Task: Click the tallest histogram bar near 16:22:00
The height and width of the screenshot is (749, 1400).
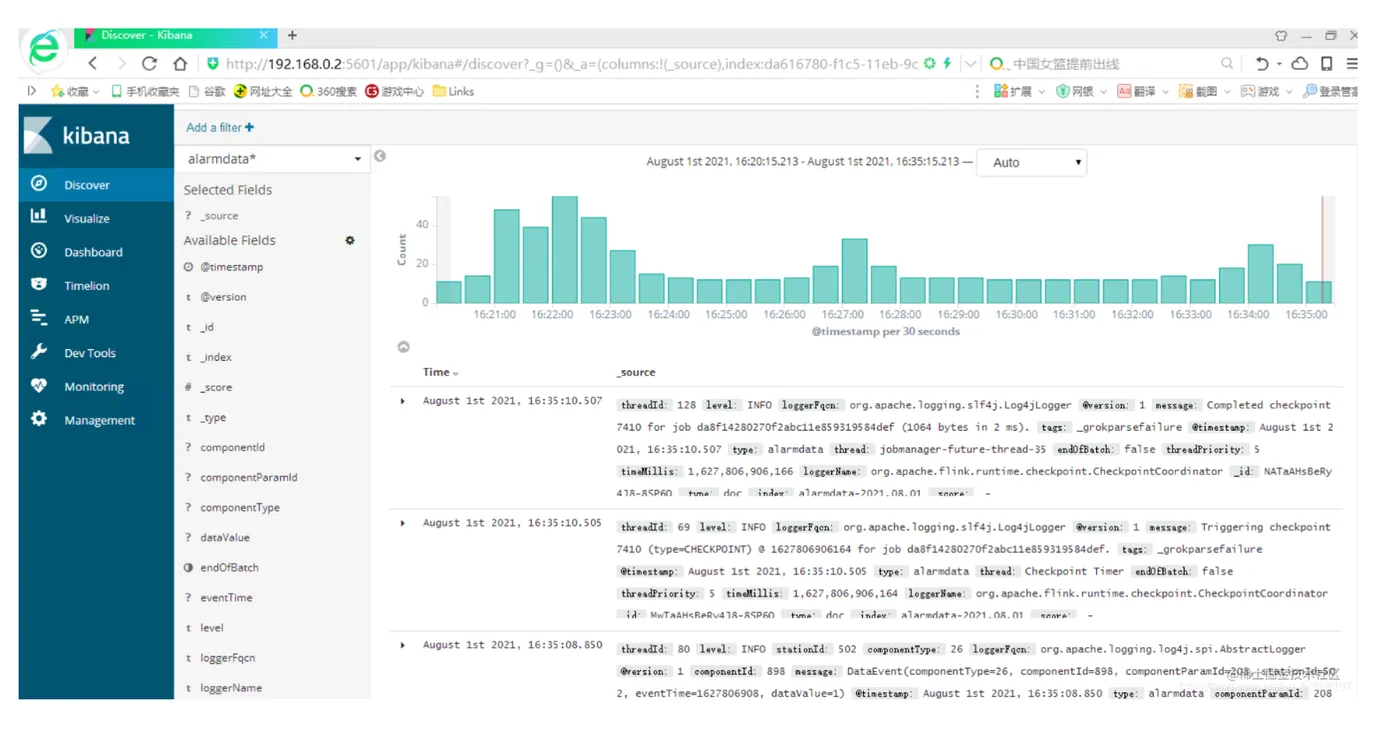Action: coord(564,250)
